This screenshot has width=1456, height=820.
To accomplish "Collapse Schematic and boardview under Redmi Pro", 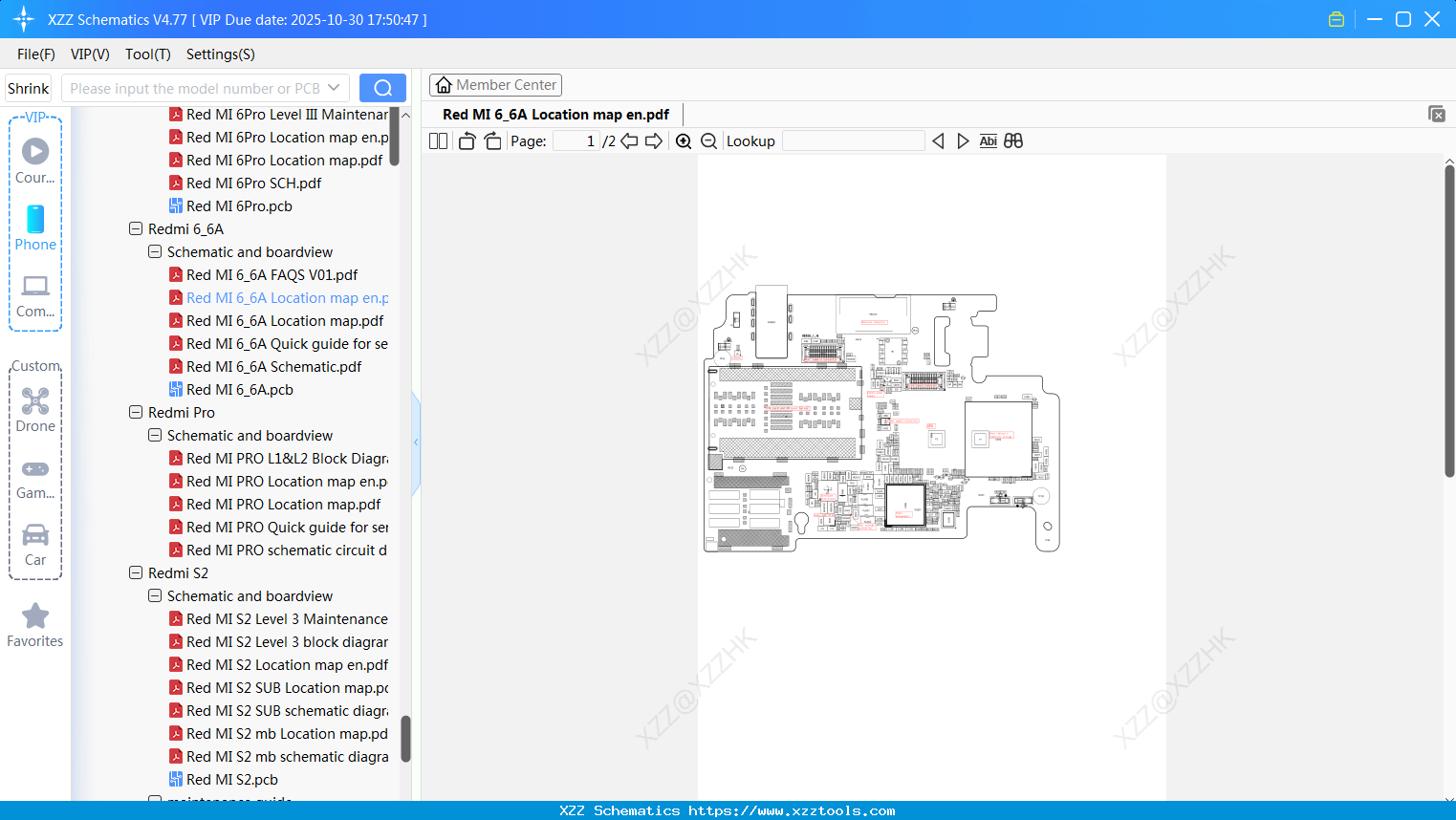I will (x=155, y=436).
